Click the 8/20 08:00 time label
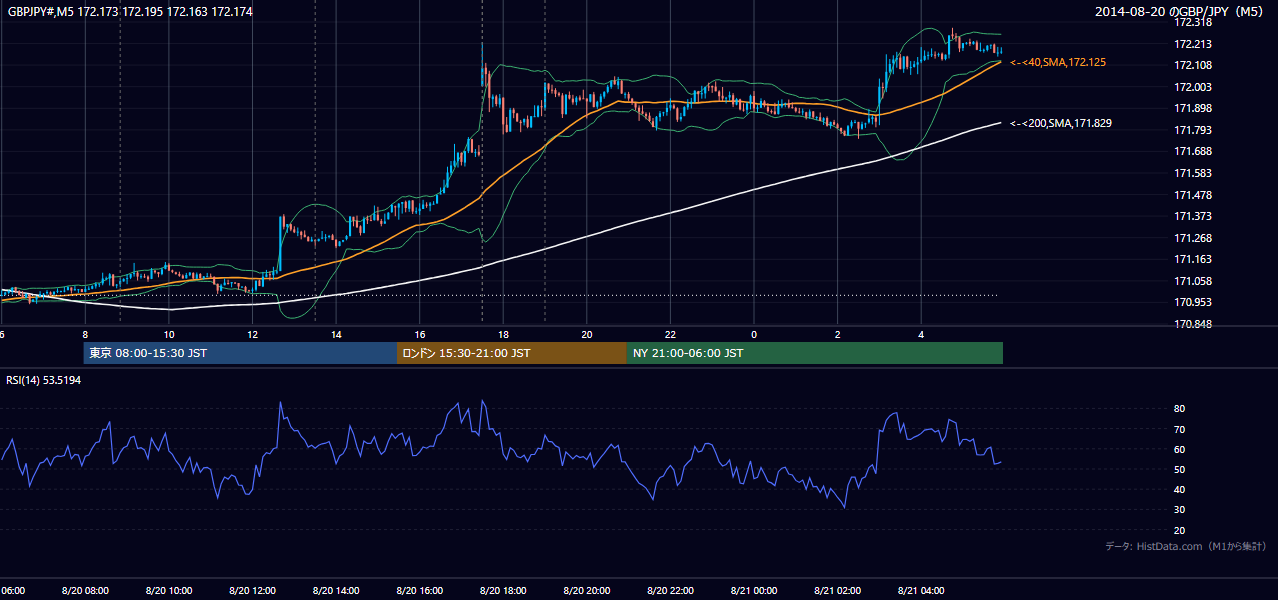Screen dimensions: 1278x600 [x=85, y=591]
